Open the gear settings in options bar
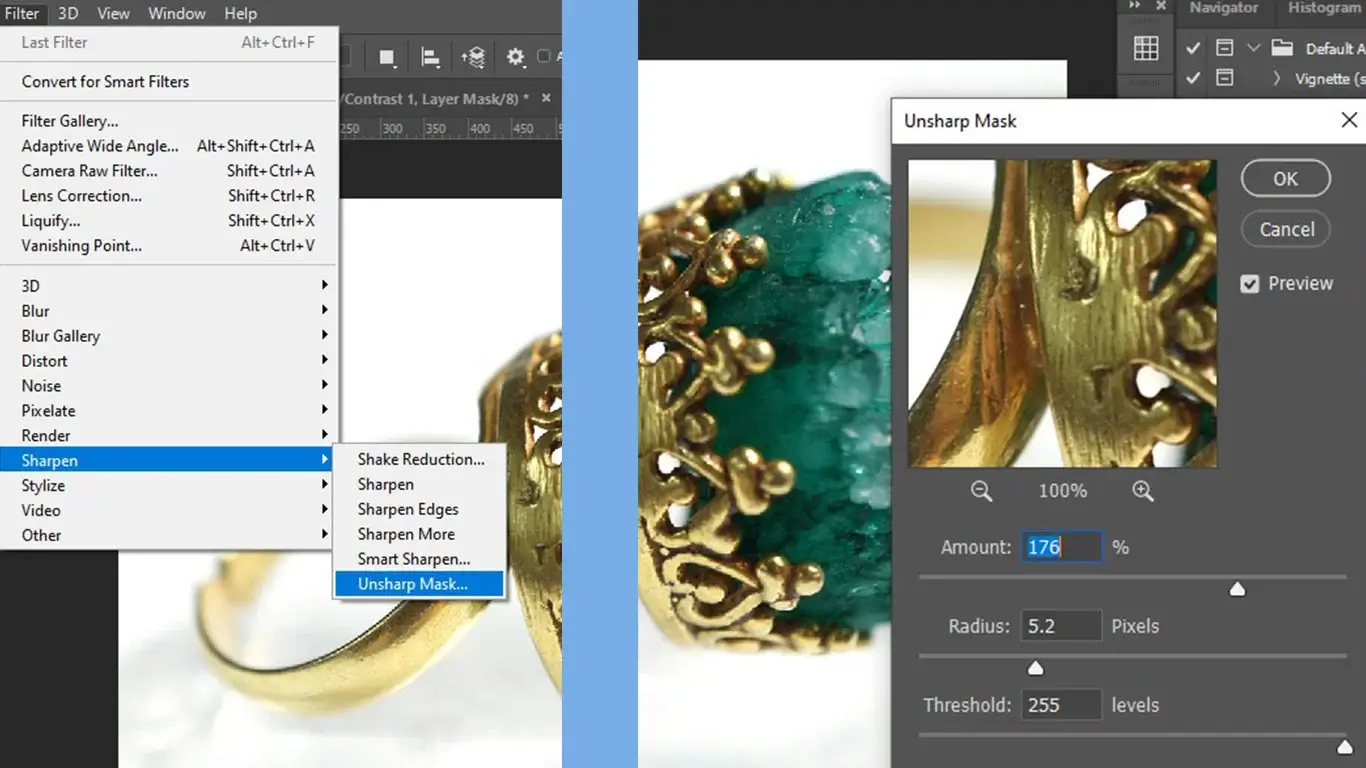The width and height of the screenshot is (1366, 768). tap(515, 57)
